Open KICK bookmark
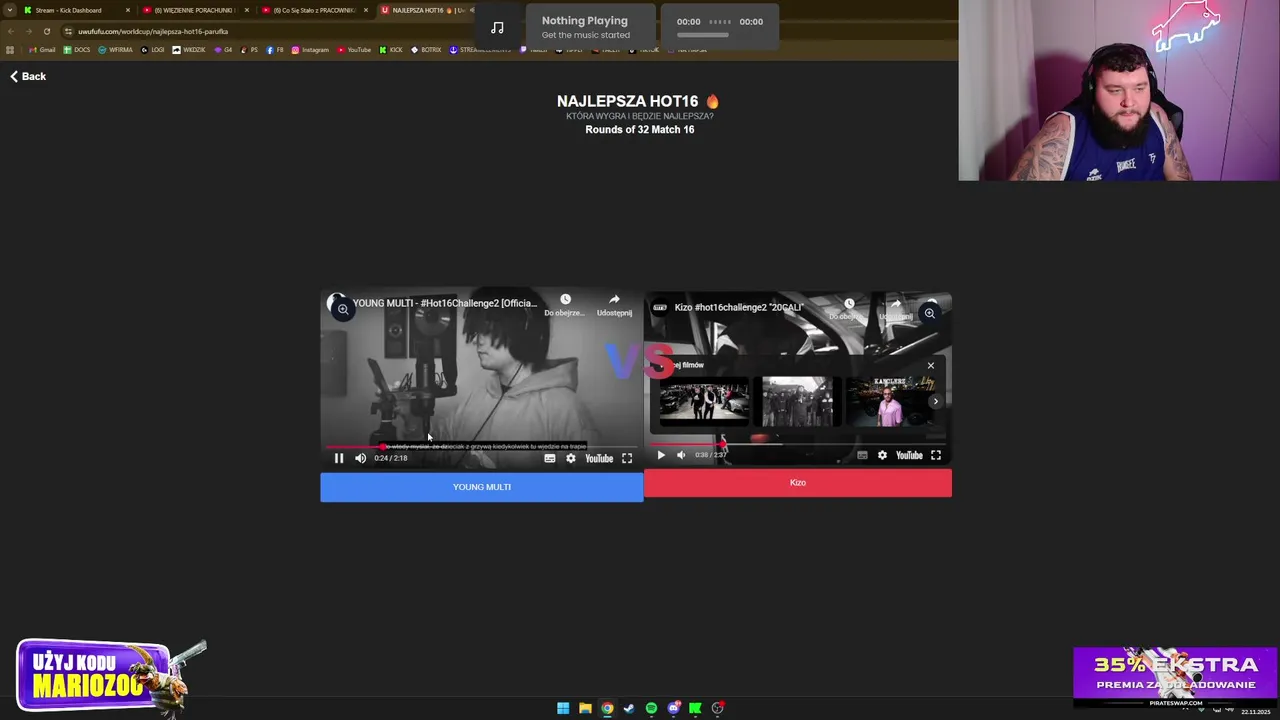1280x720 pixels. pyautogui.click(x=391, y=49)
